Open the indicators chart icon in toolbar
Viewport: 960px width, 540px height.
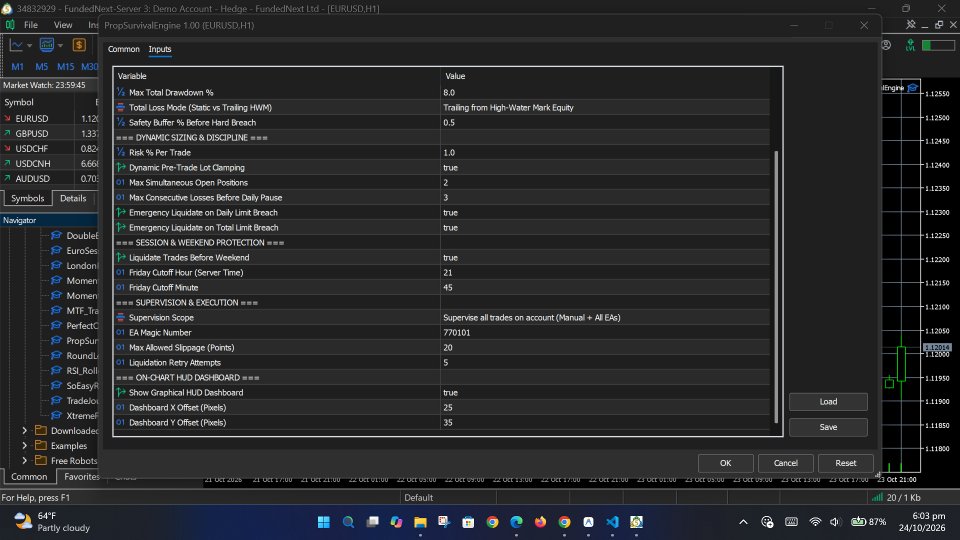coord(47,45)
